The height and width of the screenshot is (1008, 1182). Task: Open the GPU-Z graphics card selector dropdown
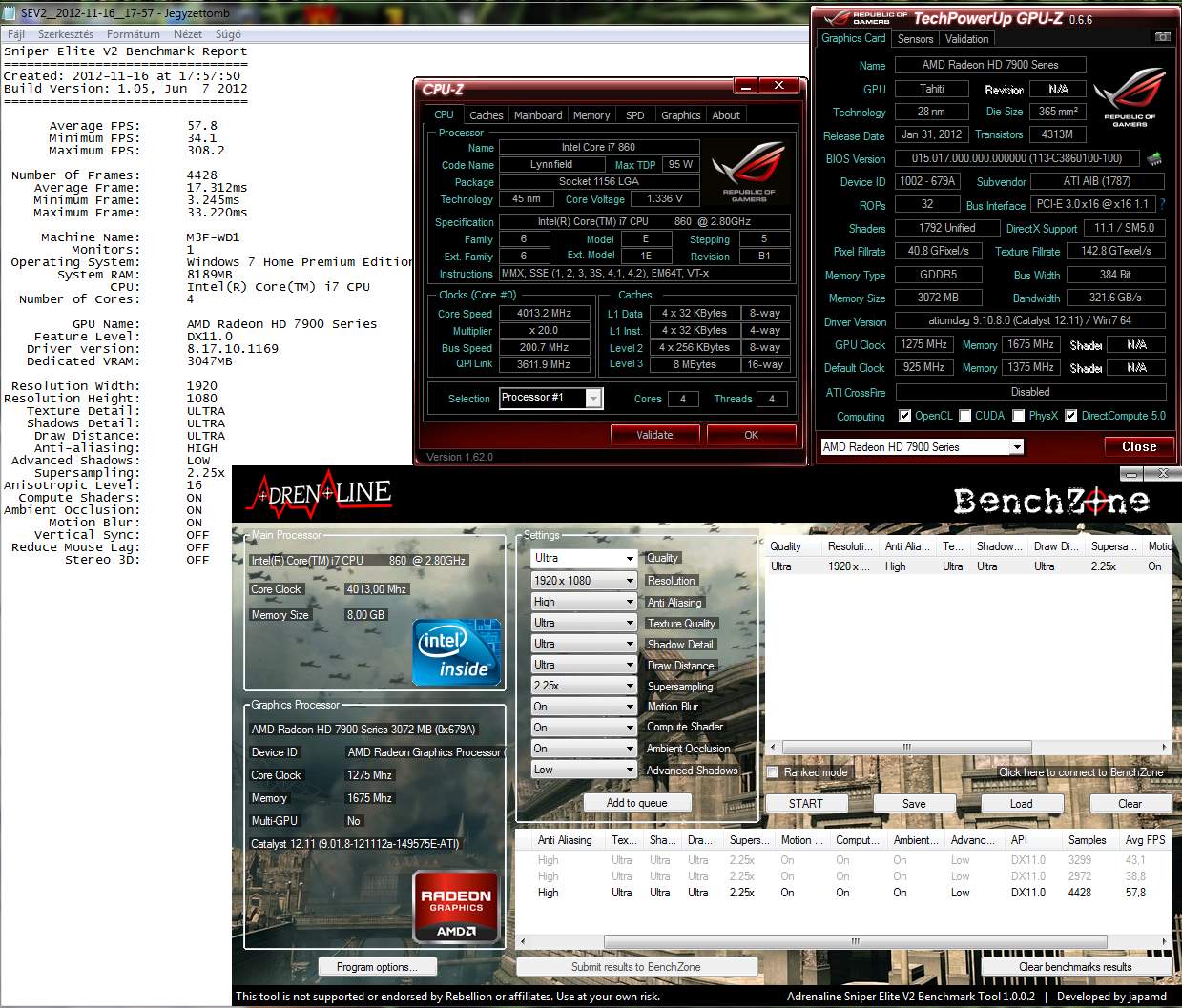(922, 447)
